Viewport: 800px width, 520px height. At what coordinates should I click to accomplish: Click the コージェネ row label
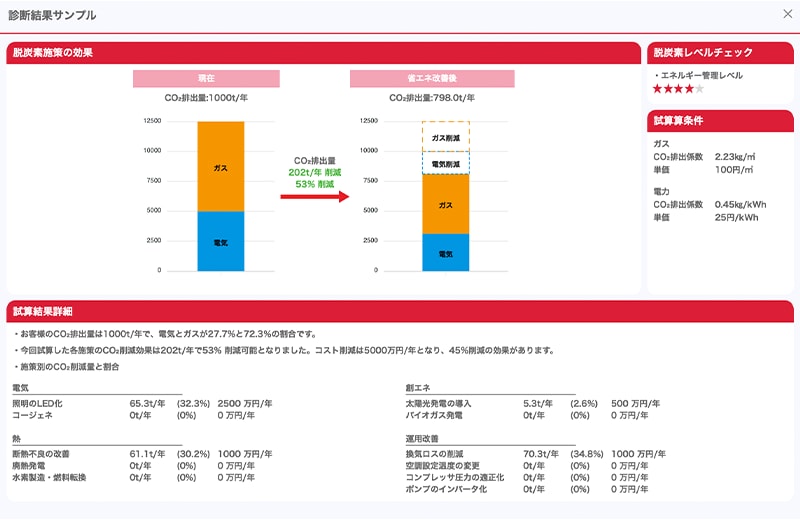[x=32, y=415]
